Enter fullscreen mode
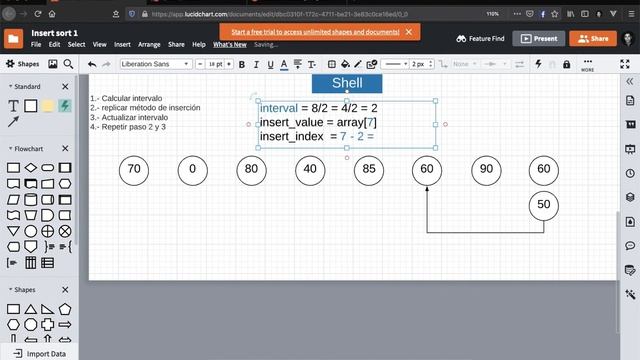 tap(625, 64)
